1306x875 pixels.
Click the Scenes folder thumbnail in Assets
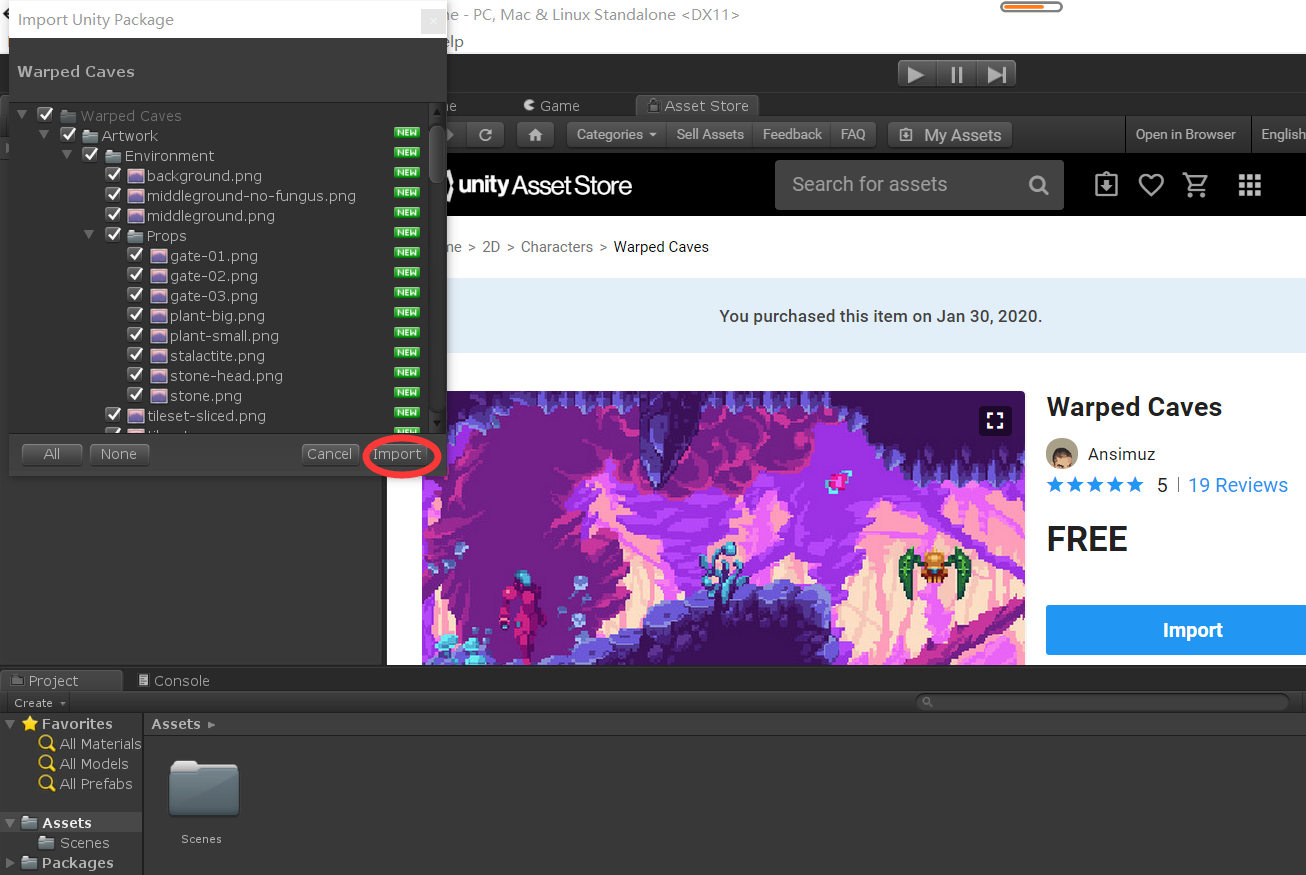click(x=204, y=789)
